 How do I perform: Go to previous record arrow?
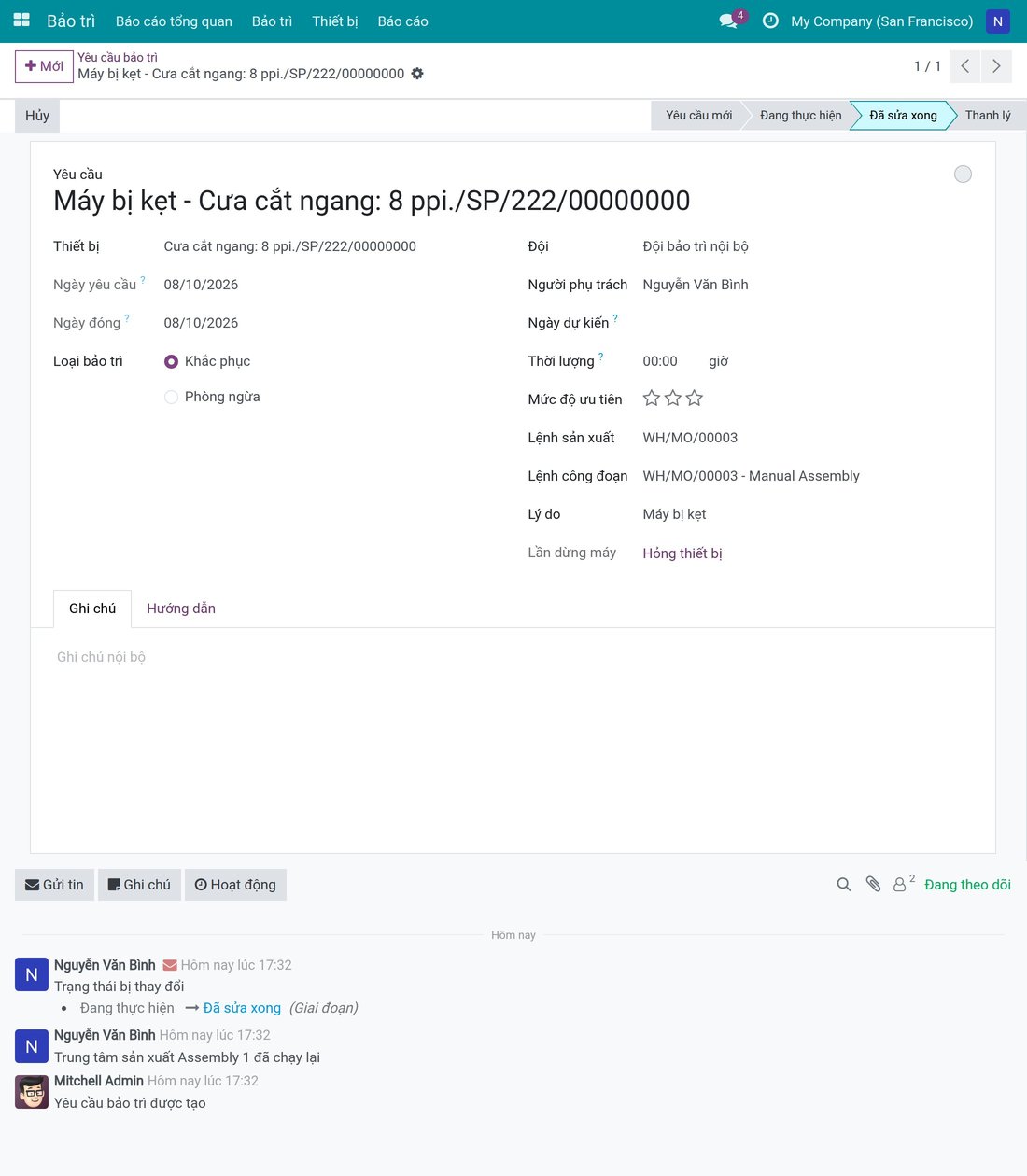(965, 66)
